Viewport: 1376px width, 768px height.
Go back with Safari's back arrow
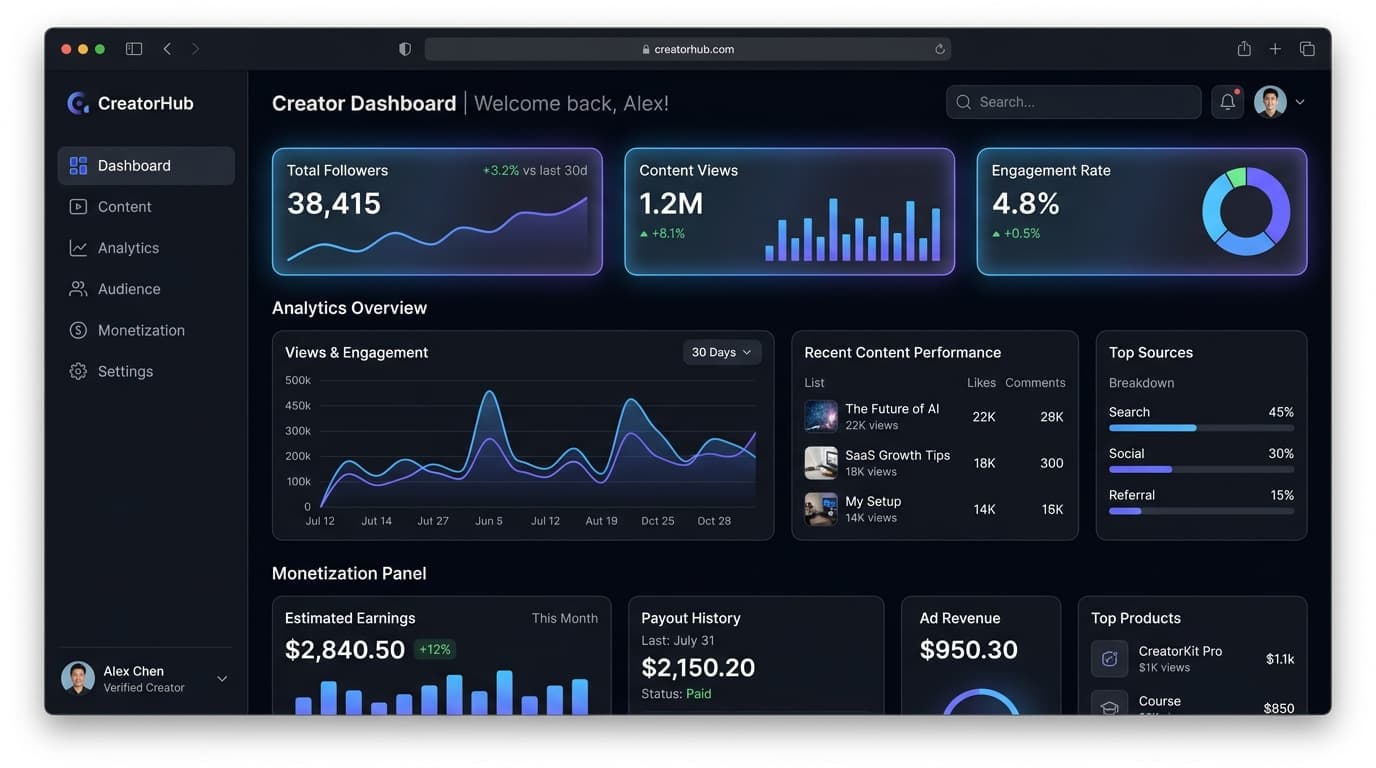click(167, 49)
